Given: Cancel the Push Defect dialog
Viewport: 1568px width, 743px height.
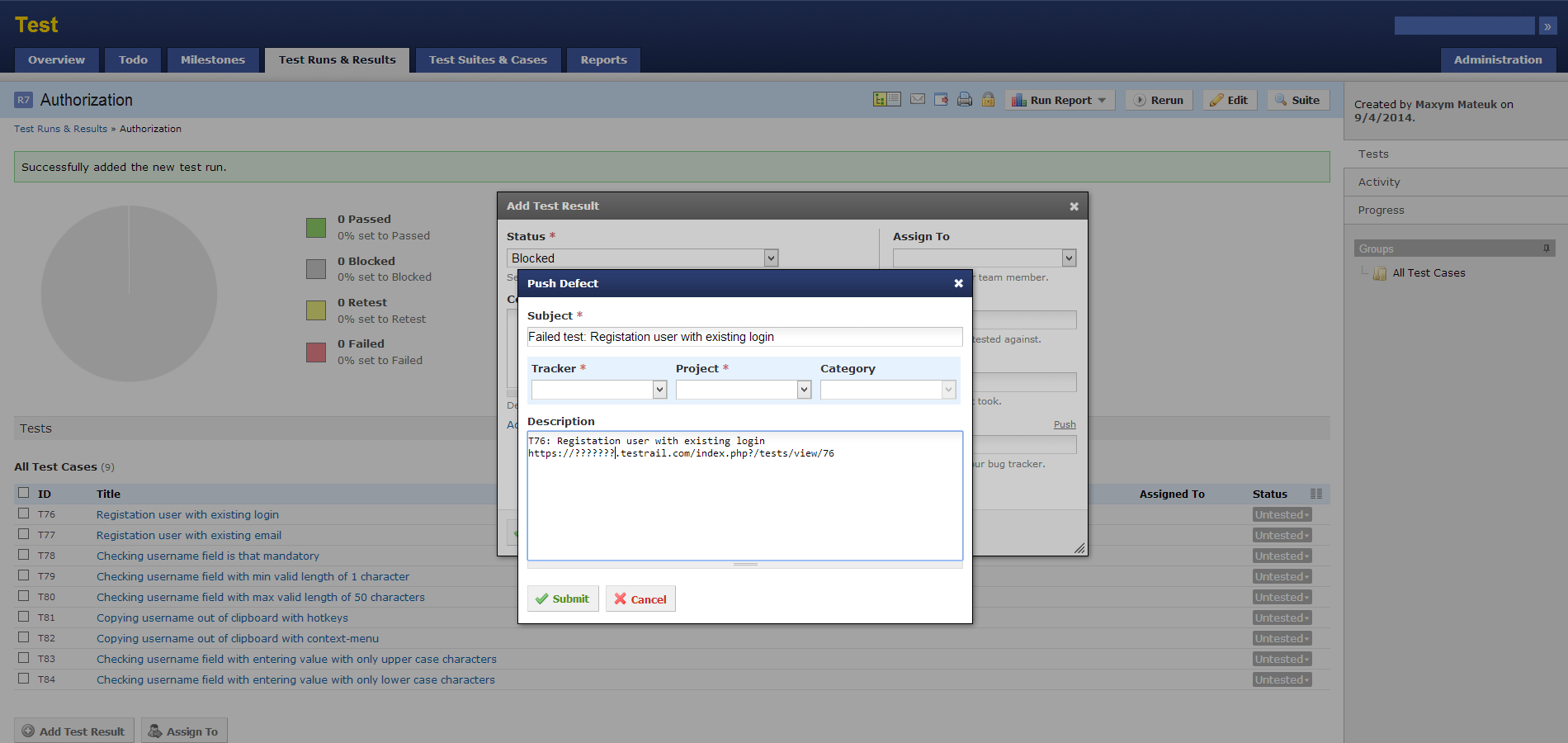Looking at the screenshot, I should click(640, 599).
